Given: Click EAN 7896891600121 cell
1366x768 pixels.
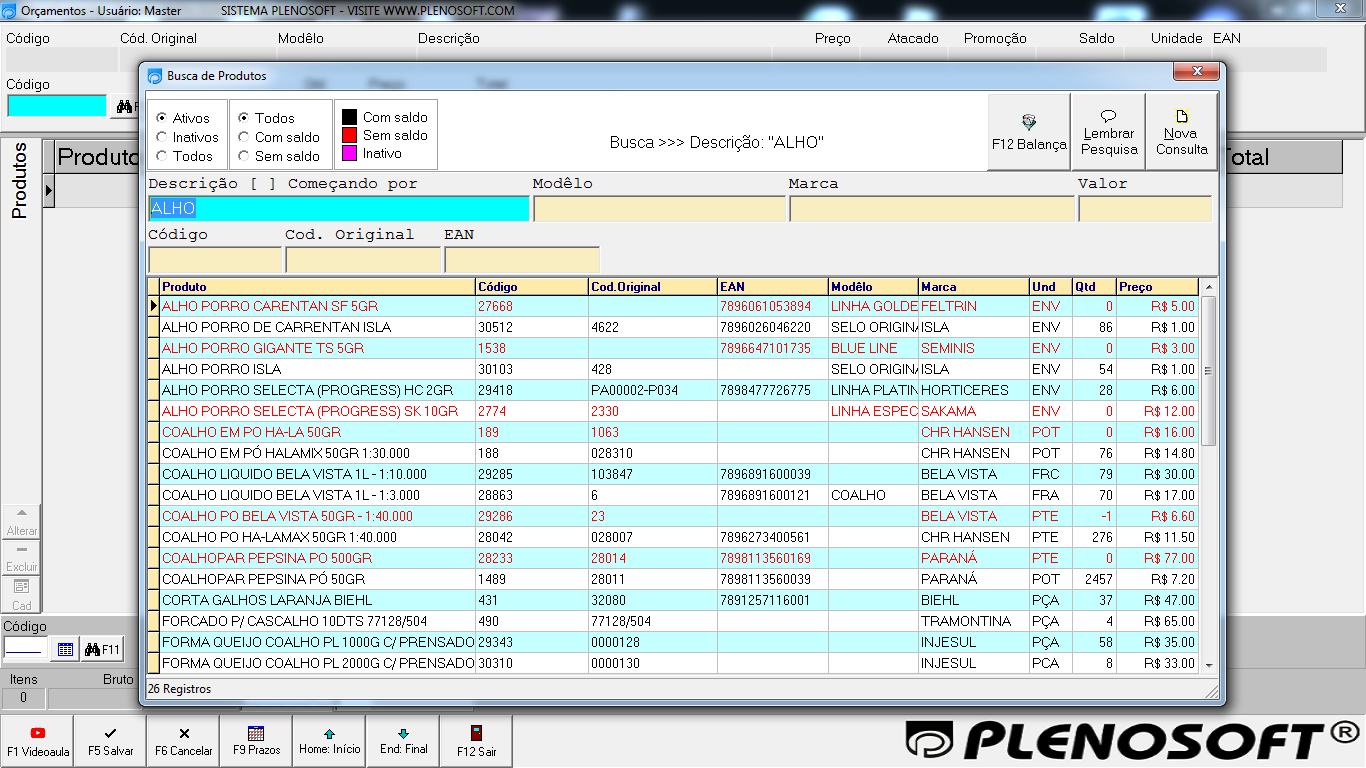Looking at the screenshot, I should tap(773, 495).
